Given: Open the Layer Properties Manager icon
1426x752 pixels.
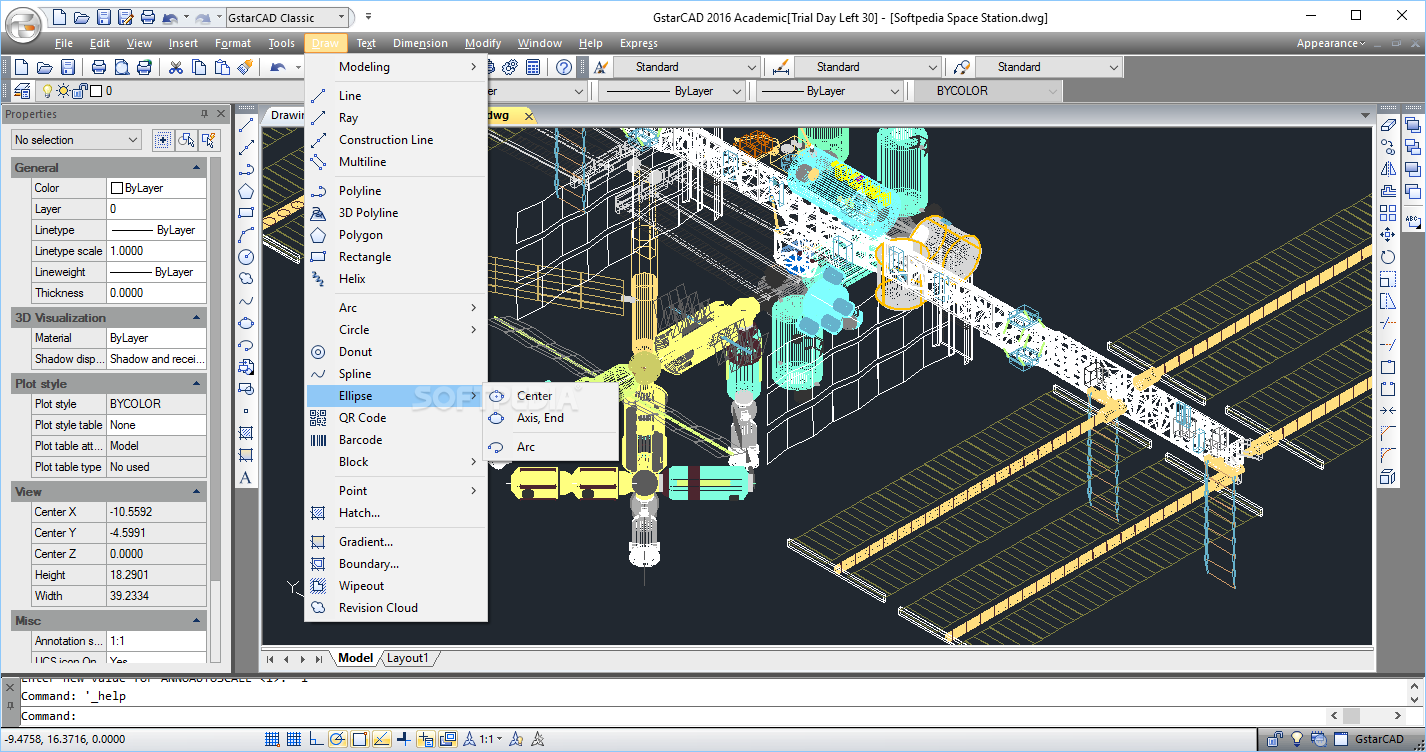Looking at the screenshot, I should (x=22, y=91).
